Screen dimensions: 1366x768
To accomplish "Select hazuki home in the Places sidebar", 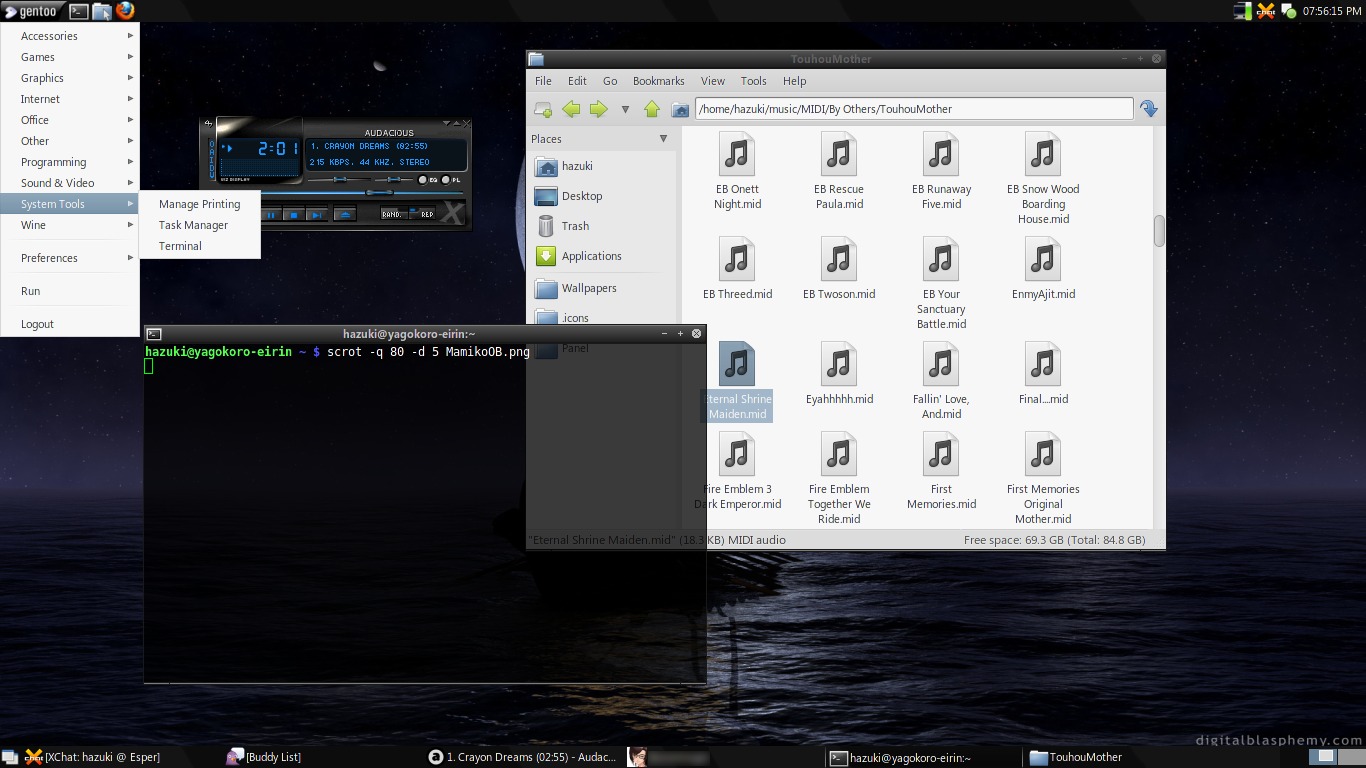I will (601, 166).
